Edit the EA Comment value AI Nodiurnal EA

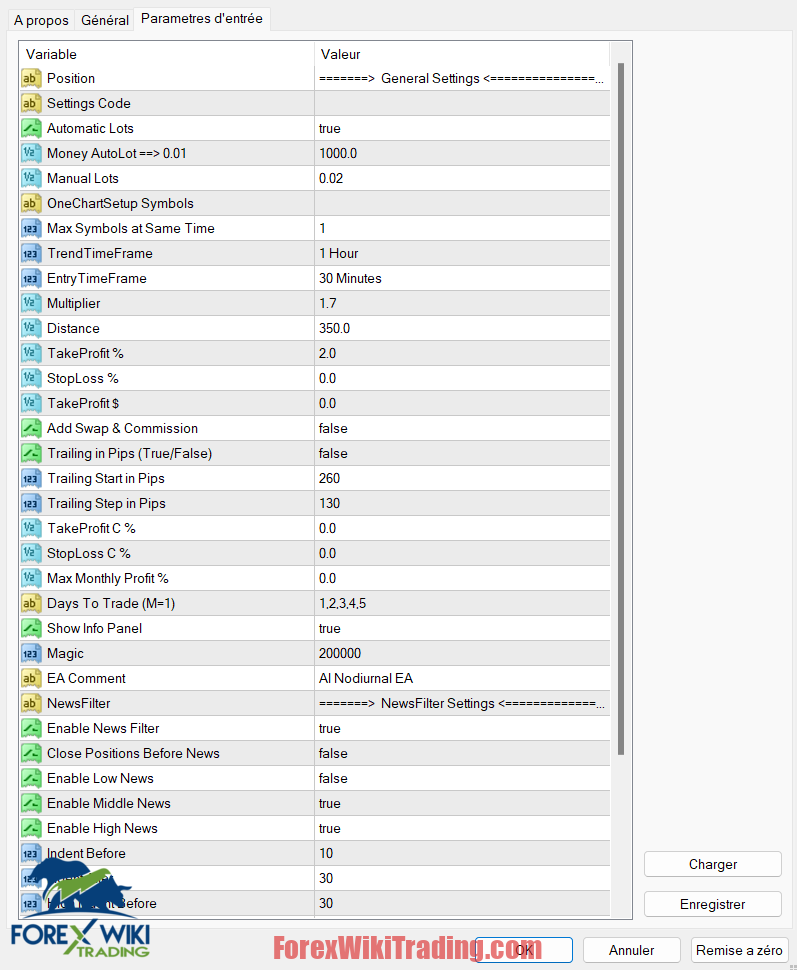click(462, 678)
